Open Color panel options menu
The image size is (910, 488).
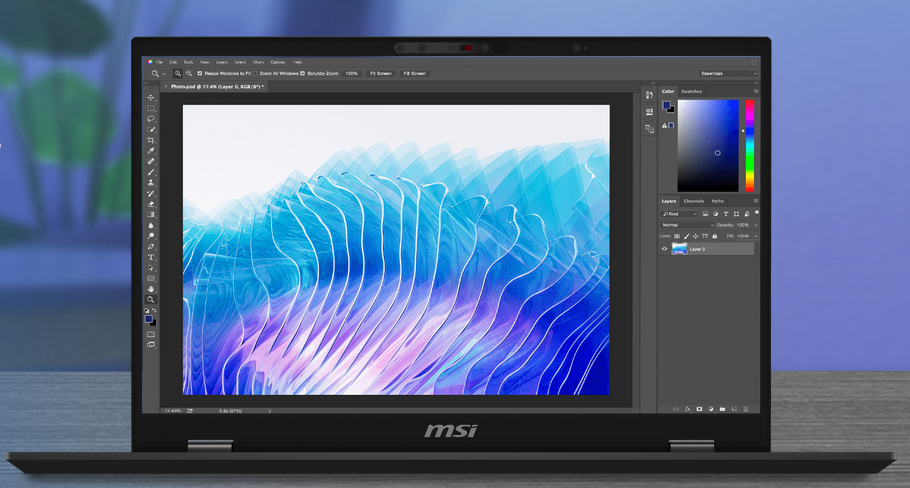756,91
